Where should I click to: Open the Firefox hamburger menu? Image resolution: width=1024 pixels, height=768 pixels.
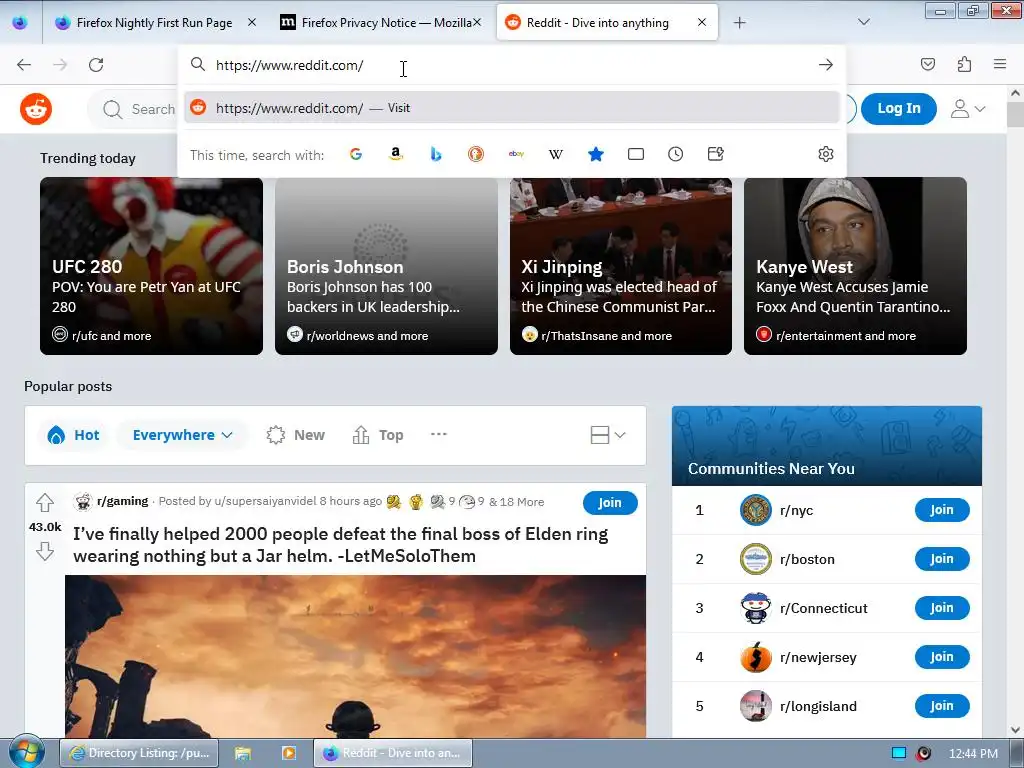point(999,64)
